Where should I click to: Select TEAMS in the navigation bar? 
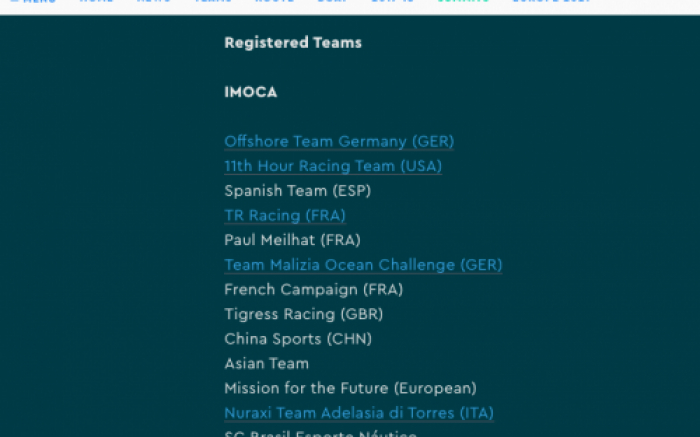point(213,1)
